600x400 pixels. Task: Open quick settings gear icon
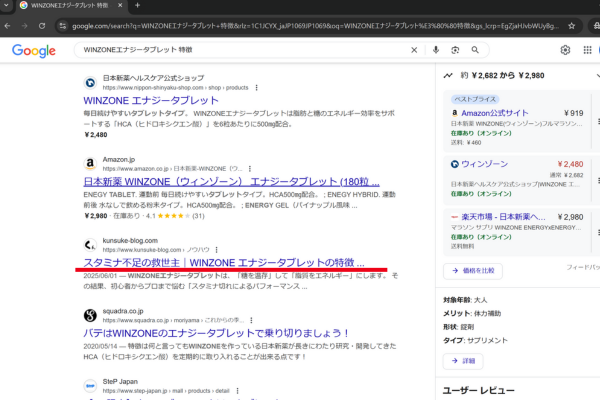(x=565, y=50)
